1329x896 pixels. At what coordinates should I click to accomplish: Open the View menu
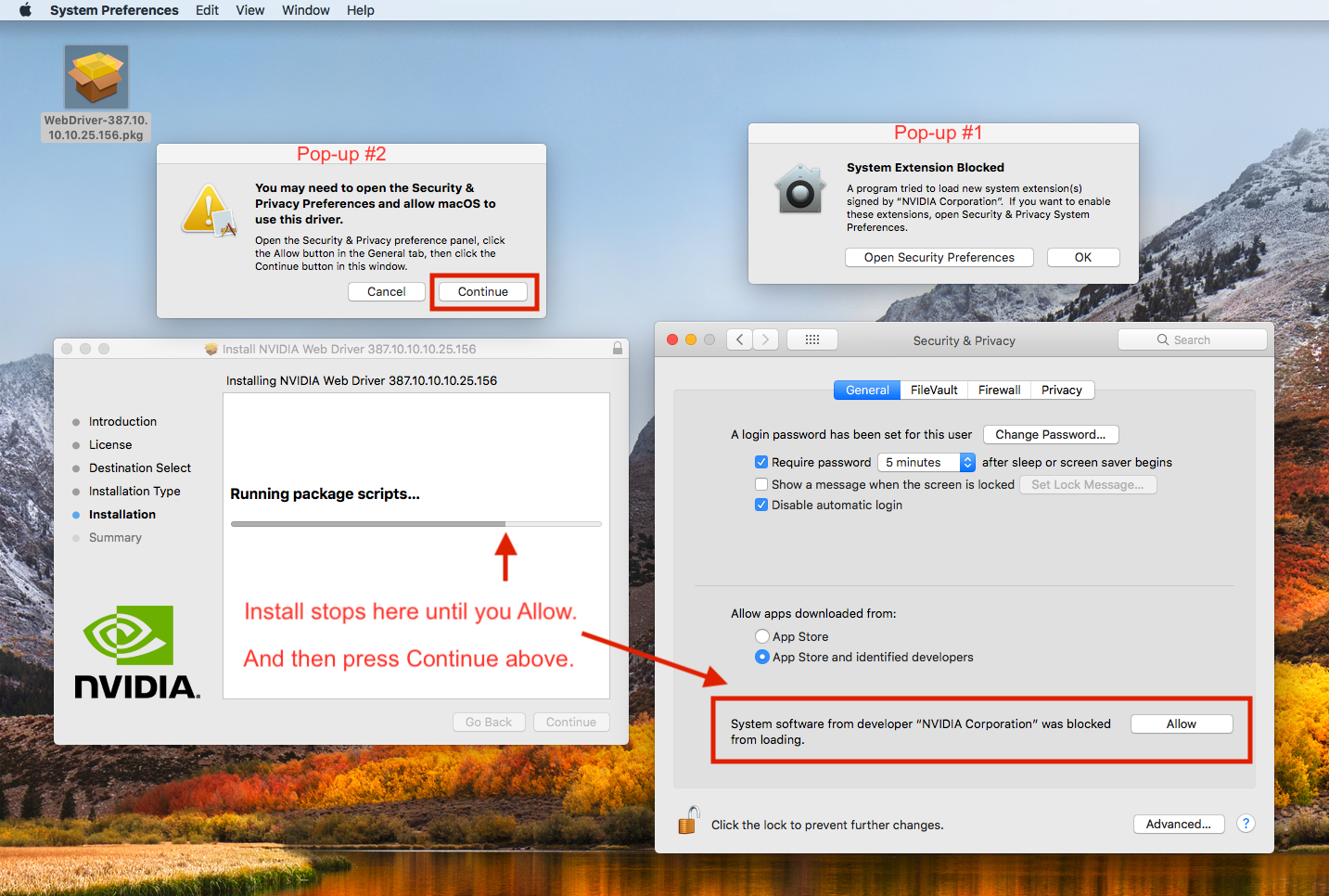[x=250, y=10]
